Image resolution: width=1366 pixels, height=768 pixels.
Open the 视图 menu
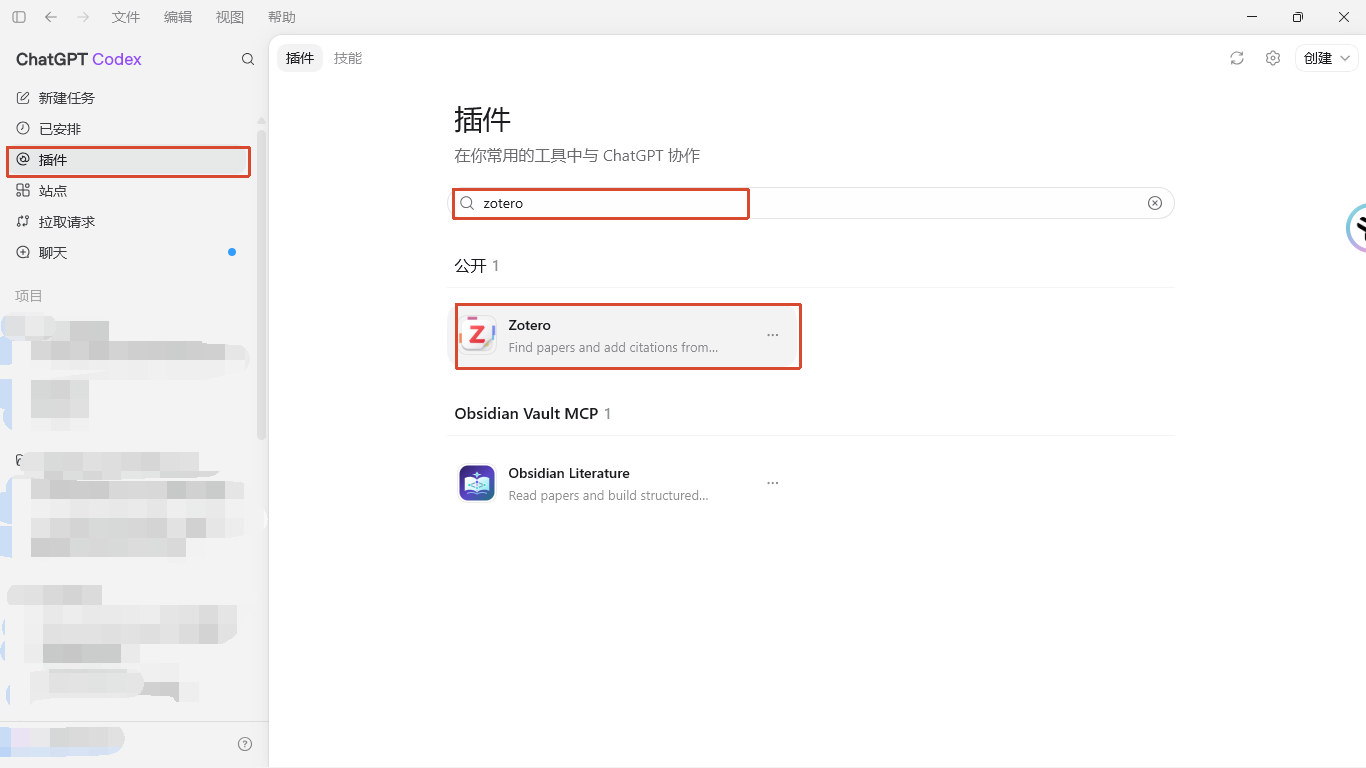tap(230, 17)
